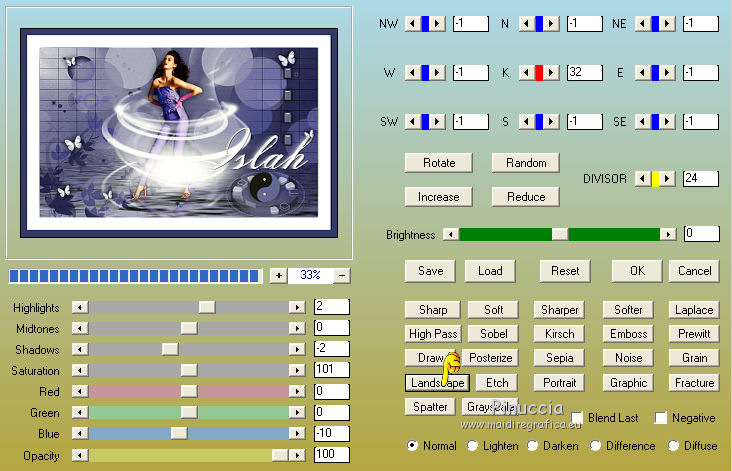Click the zoom in plus button
This screenshot has width=732, height=471.
point(278,275)
